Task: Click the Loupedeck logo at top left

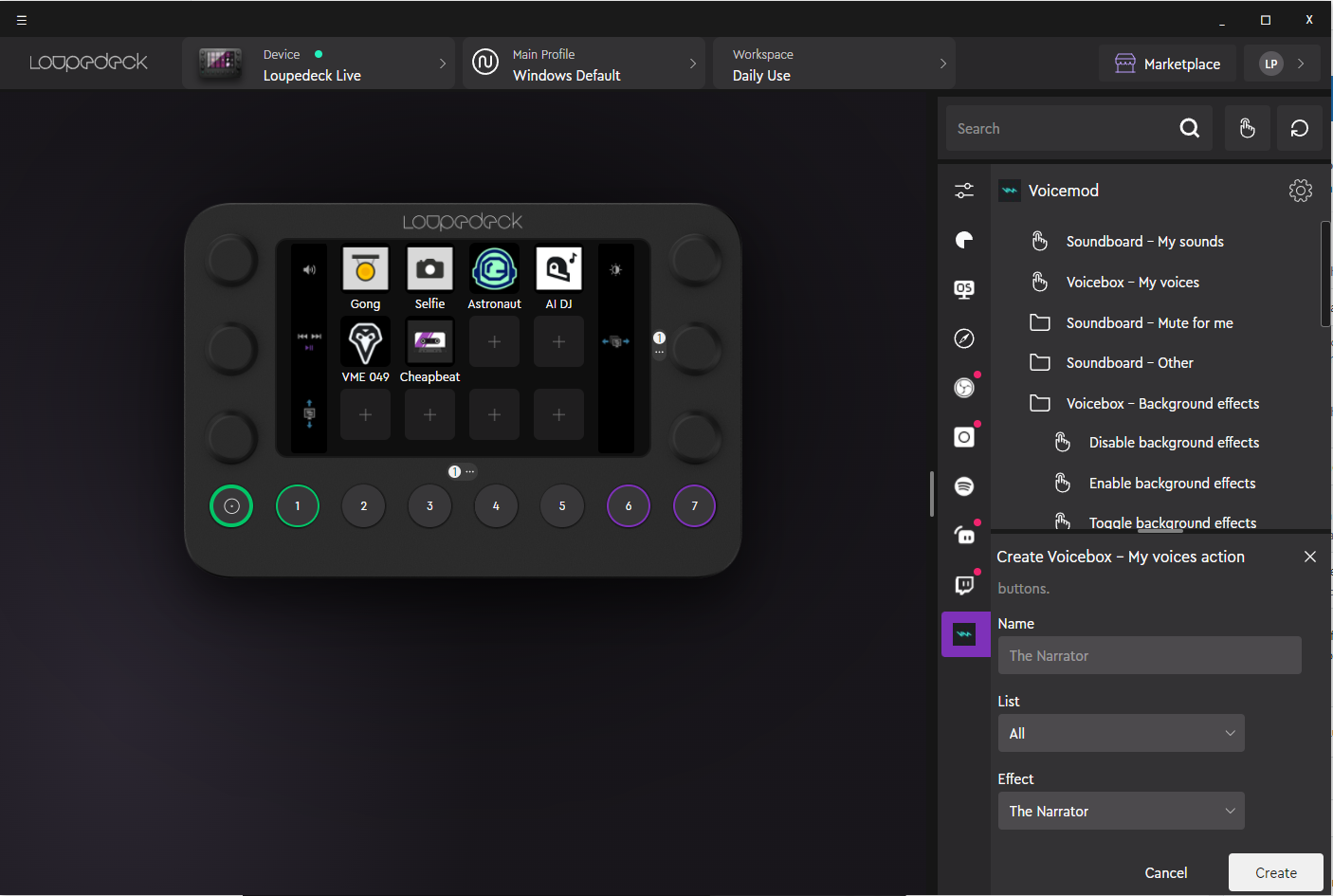Action: tap(88, 63)
